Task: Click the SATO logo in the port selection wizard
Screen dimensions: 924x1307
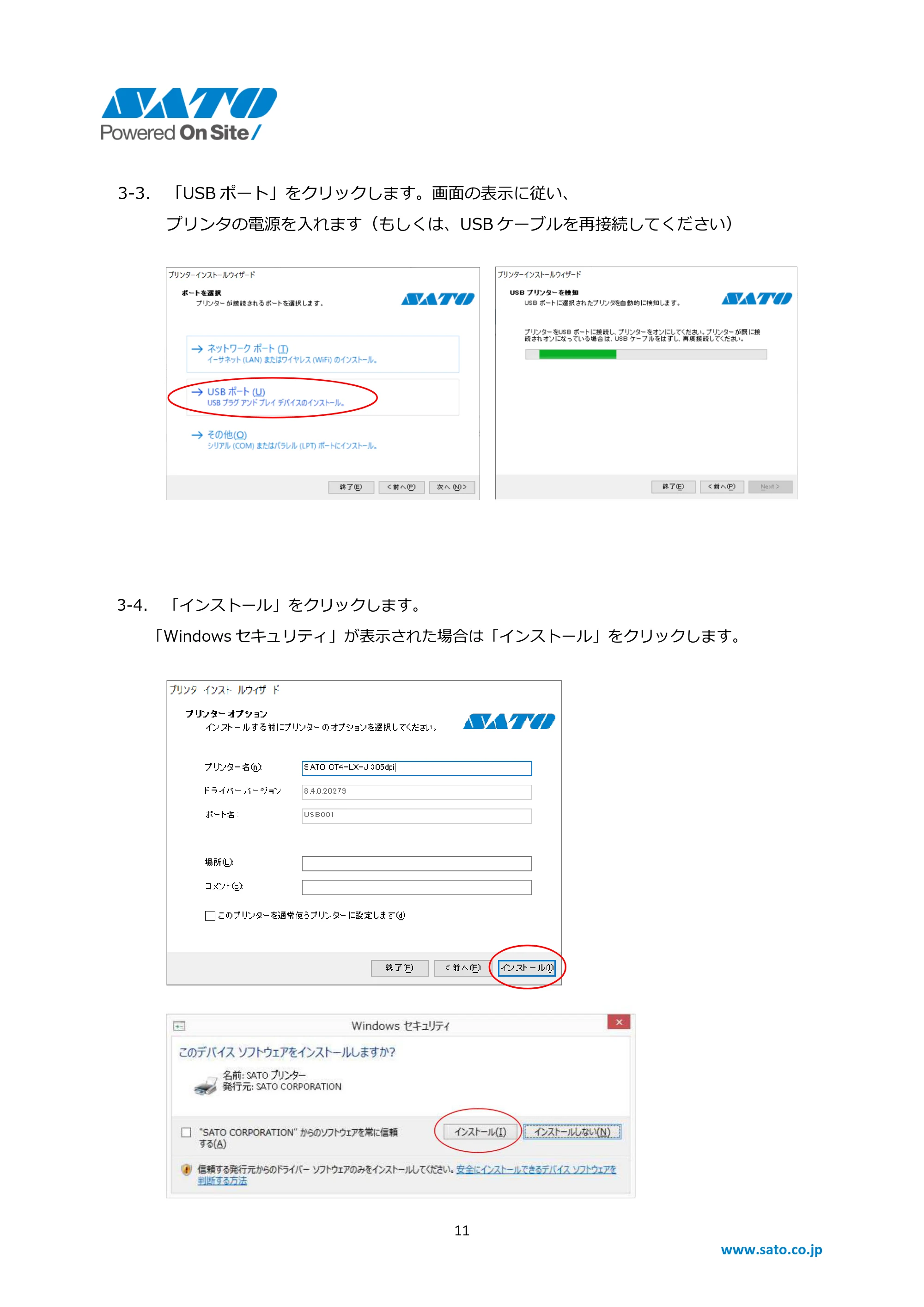Action: (437, 299)
